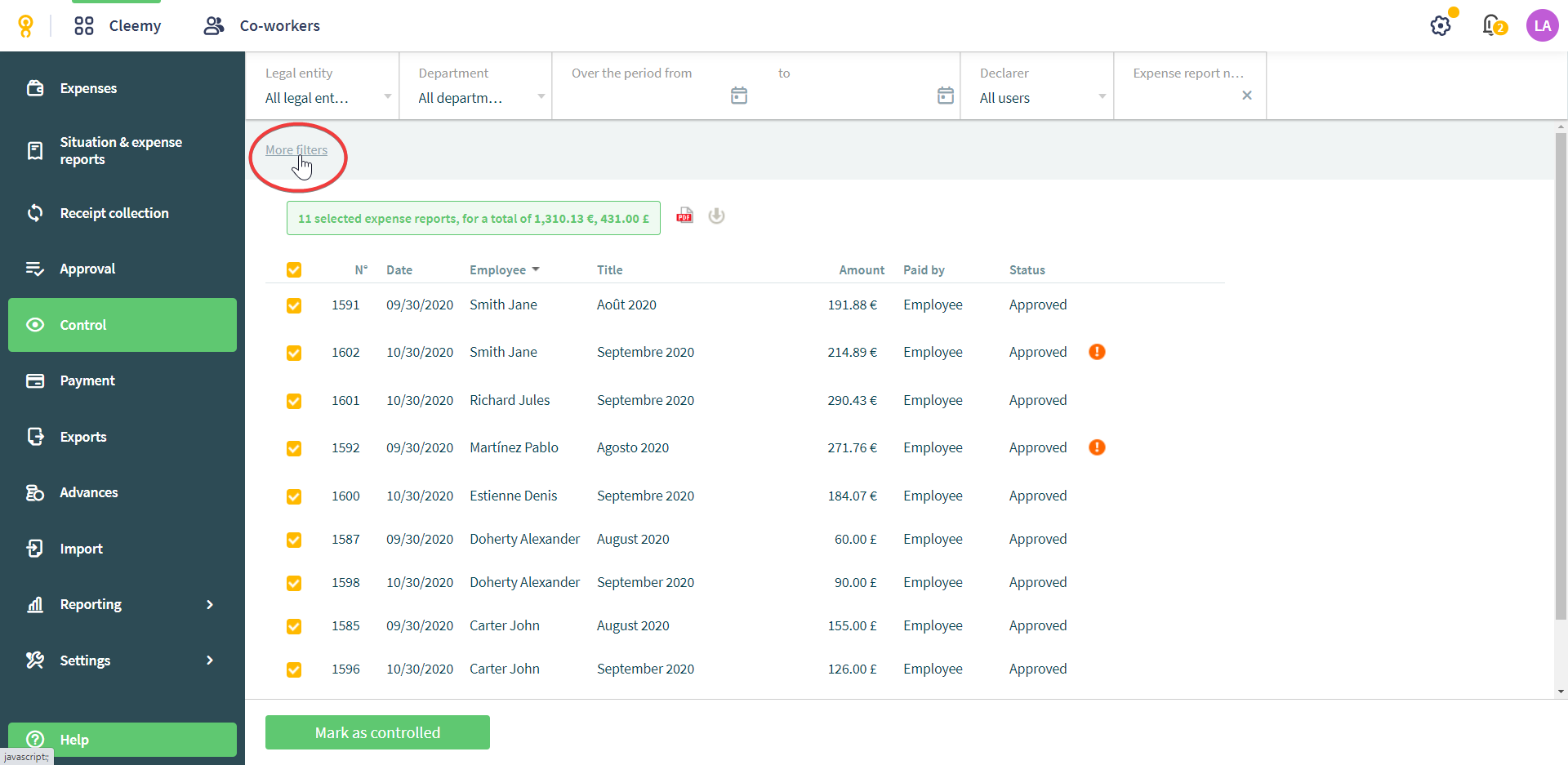Expand the Settings submenu chevron
1568x765 pixels.
(210, 660)
